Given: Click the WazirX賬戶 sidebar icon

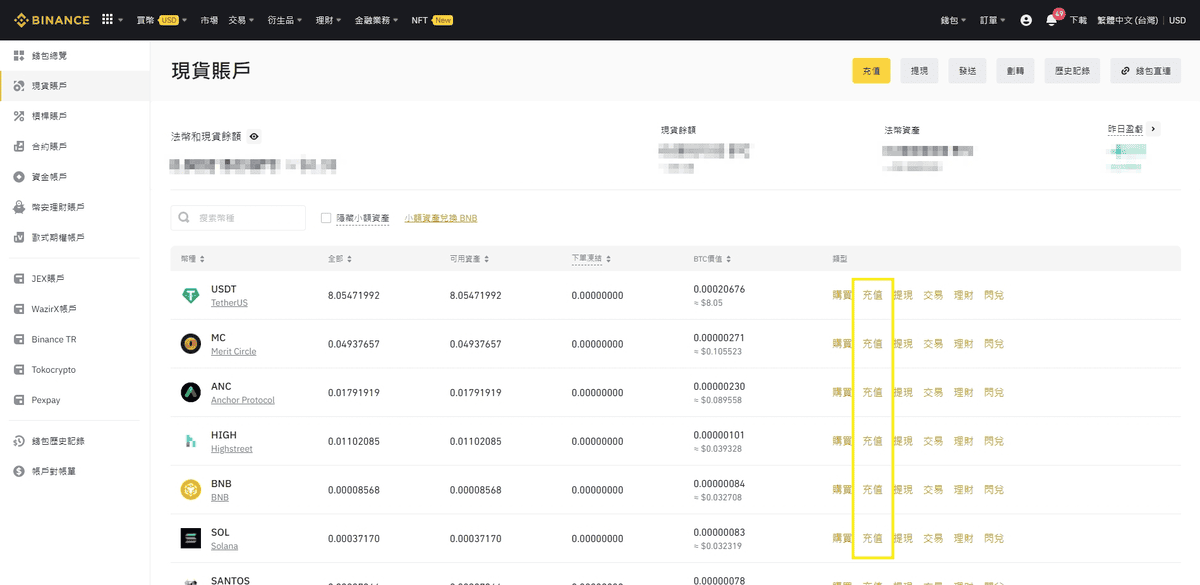Looking at the screenshot, I should tap(19, 309).
